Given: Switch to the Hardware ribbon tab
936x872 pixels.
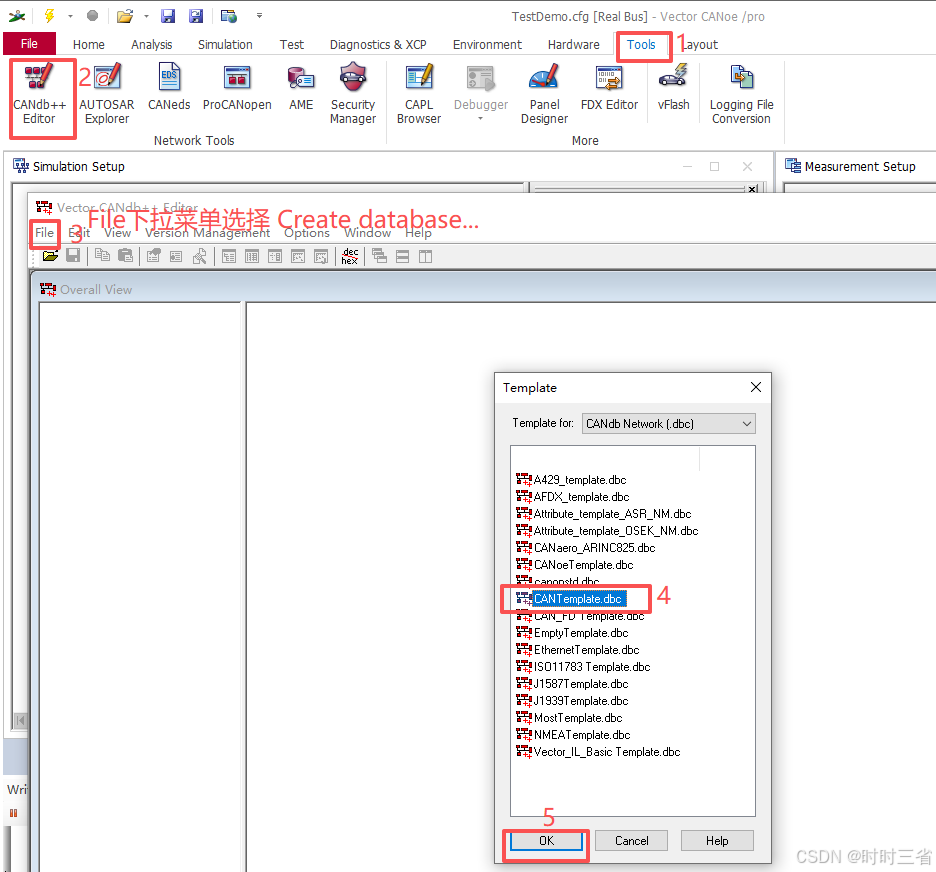Looking at the screenshot, I should 574,45.
